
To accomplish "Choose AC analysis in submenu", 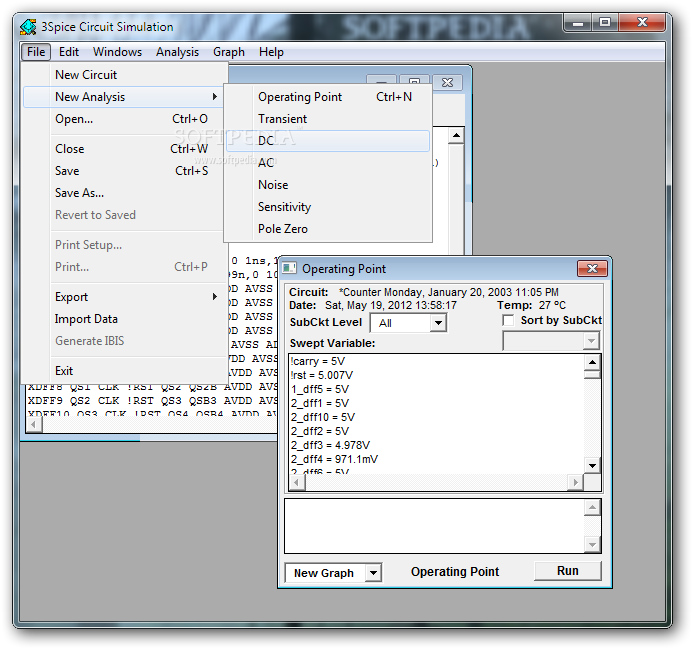I will [328, 163].
